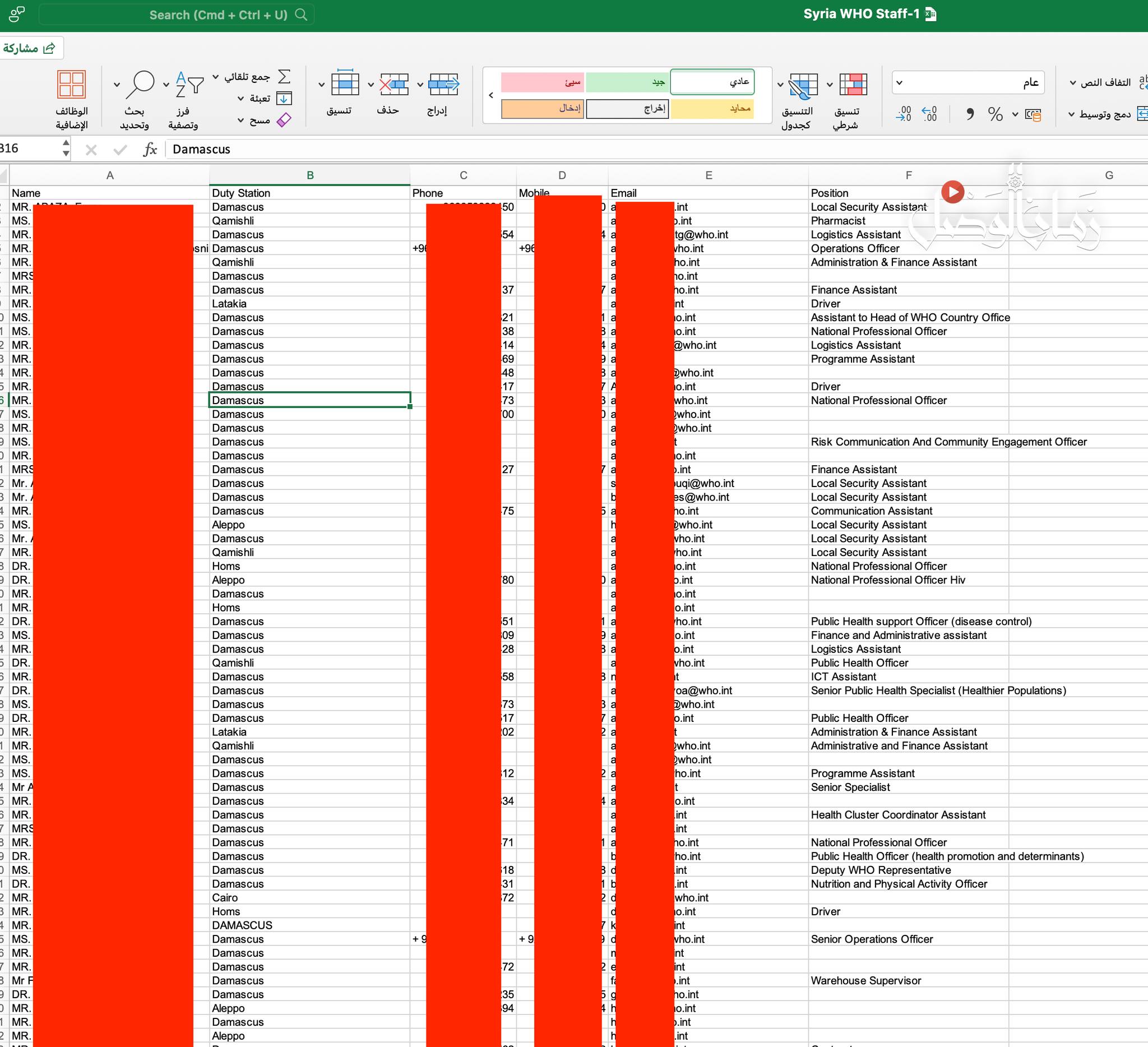Click the 'Duty Station' header cell

coord(310,193)
